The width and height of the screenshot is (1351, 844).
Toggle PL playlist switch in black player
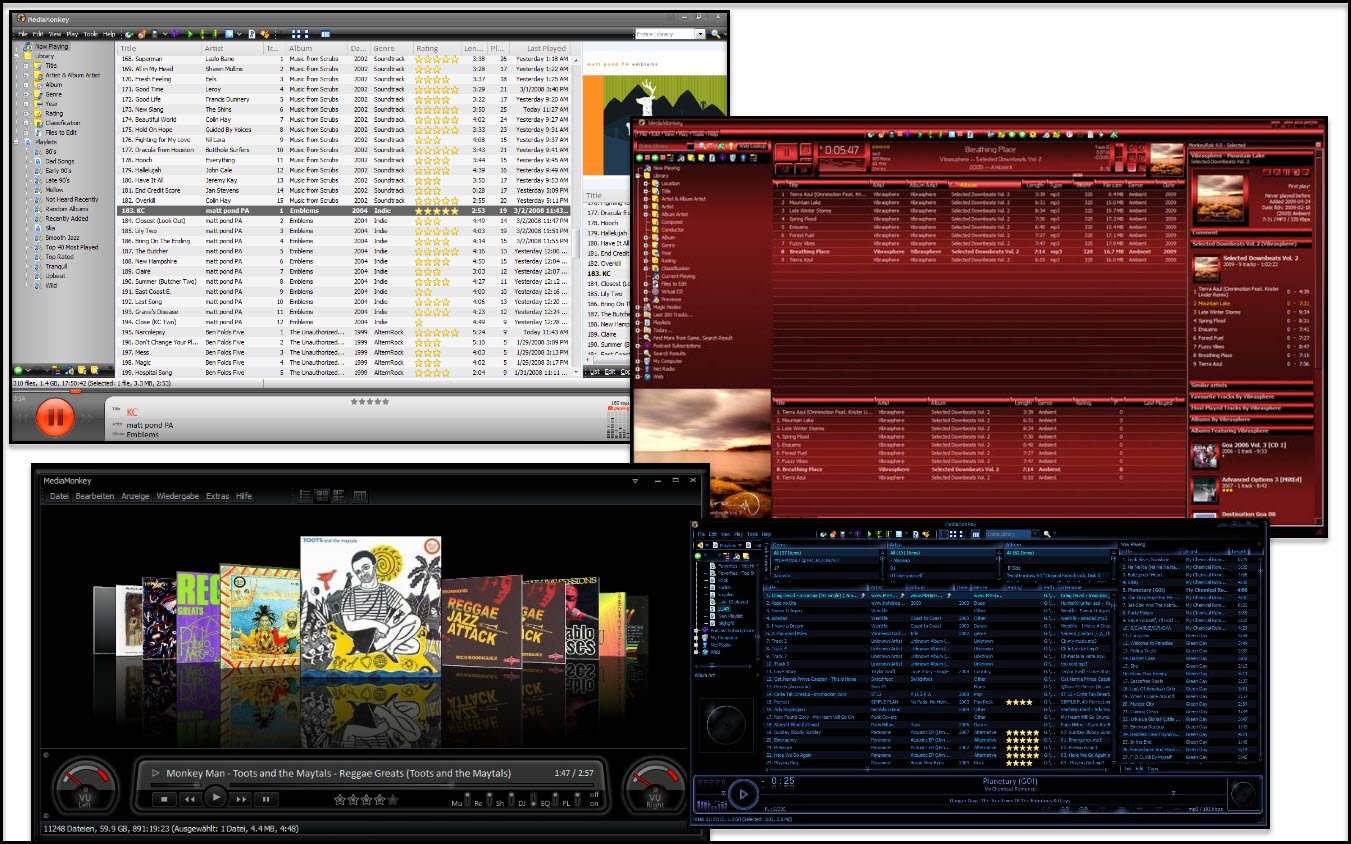click(577, 799)
